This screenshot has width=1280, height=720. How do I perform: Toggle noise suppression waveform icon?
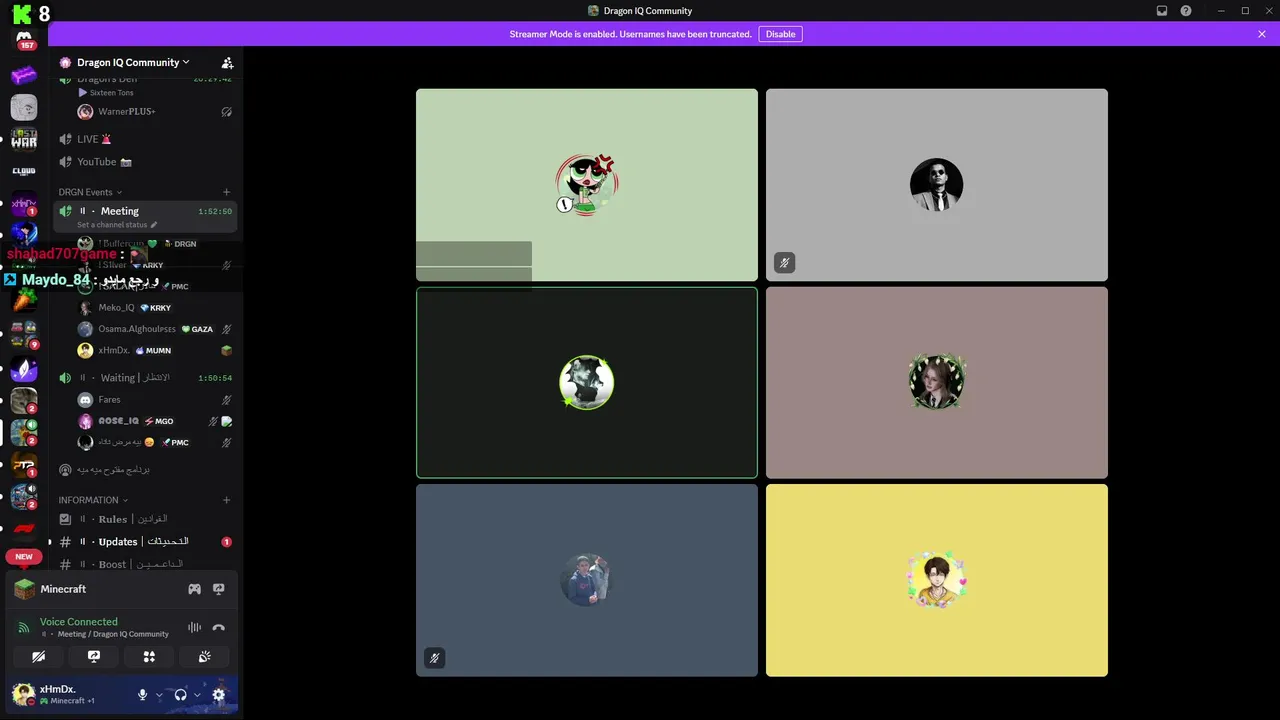tap(194, 628)
